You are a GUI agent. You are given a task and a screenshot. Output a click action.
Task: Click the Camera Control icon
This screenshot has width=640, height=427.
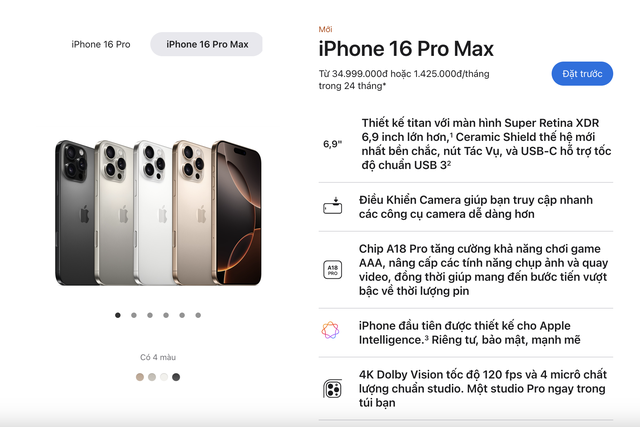click(332, 206)
